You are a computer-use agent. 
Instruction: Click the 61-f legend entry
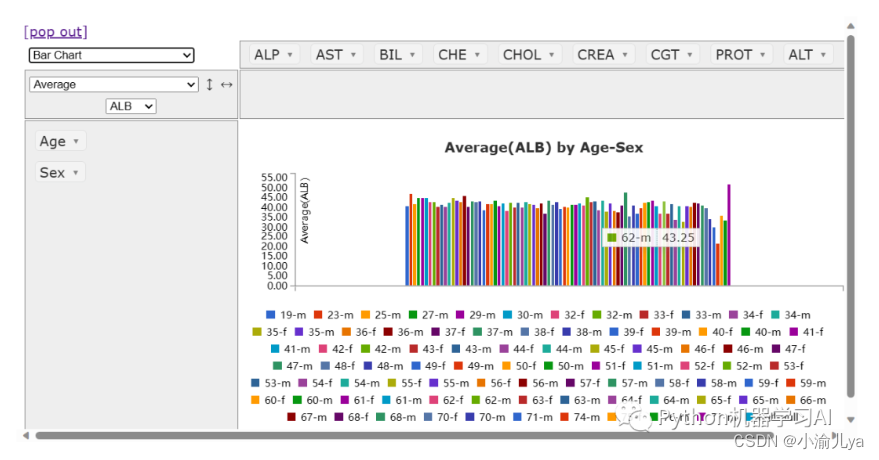click(x=358, y=400)
